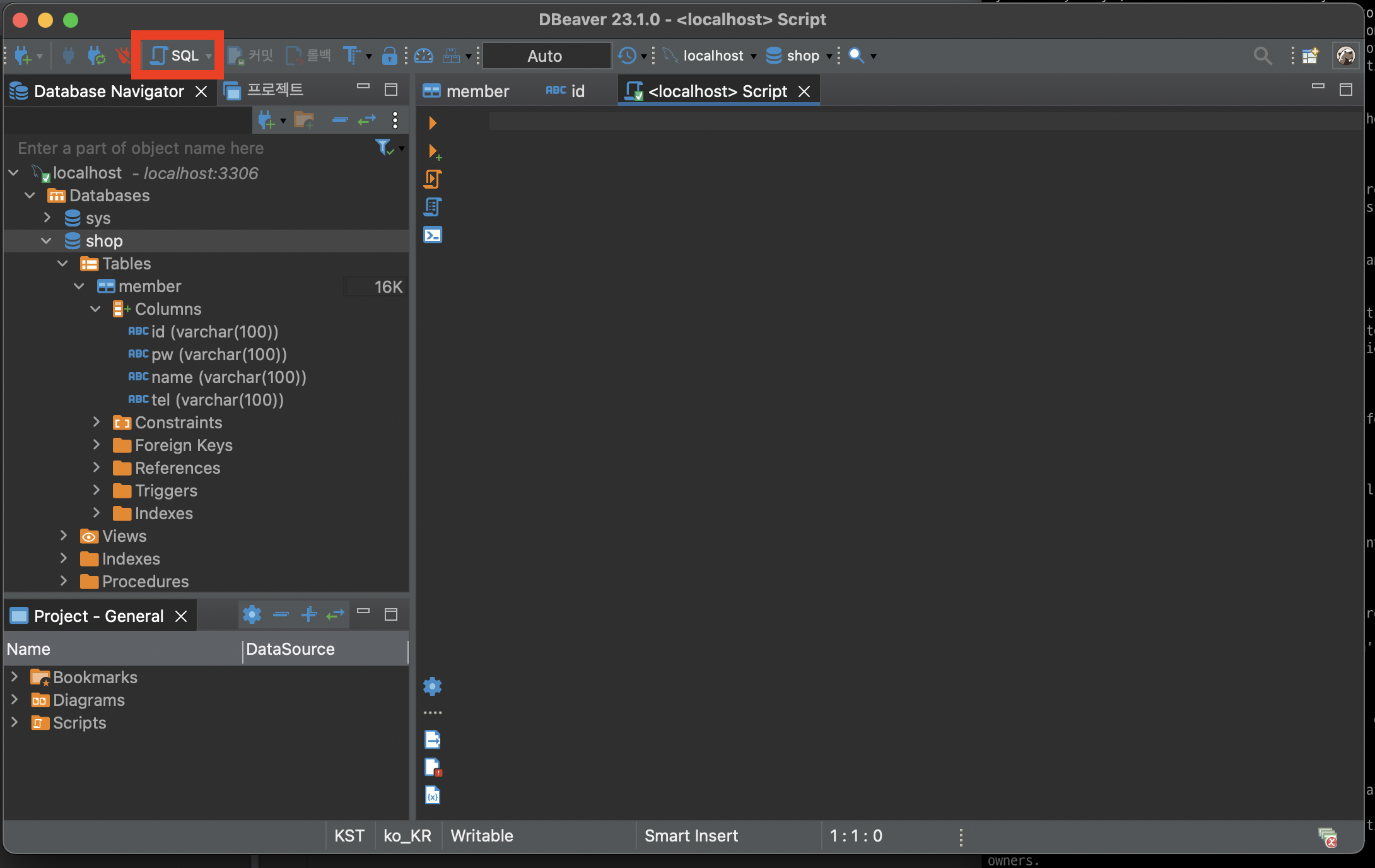Switch to the member tab

[x=467, y=91]
